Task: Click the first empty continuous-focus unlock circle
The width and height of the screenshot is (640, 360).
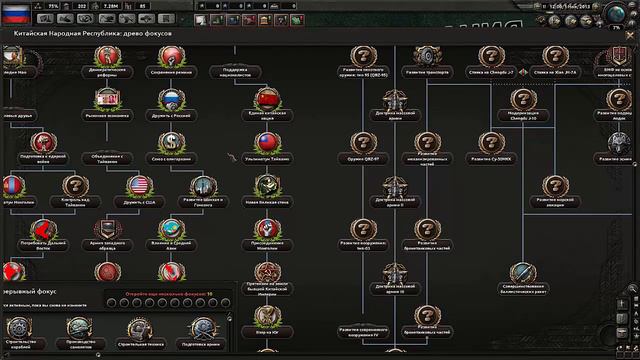Action: pyautogui.click(x=111, y=303)
